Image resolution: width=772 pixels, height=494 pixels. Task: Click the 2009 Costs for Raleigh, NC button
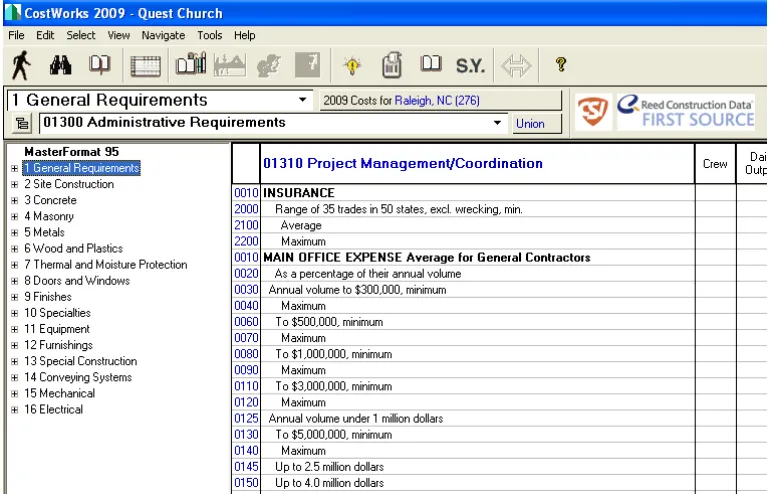440,100
